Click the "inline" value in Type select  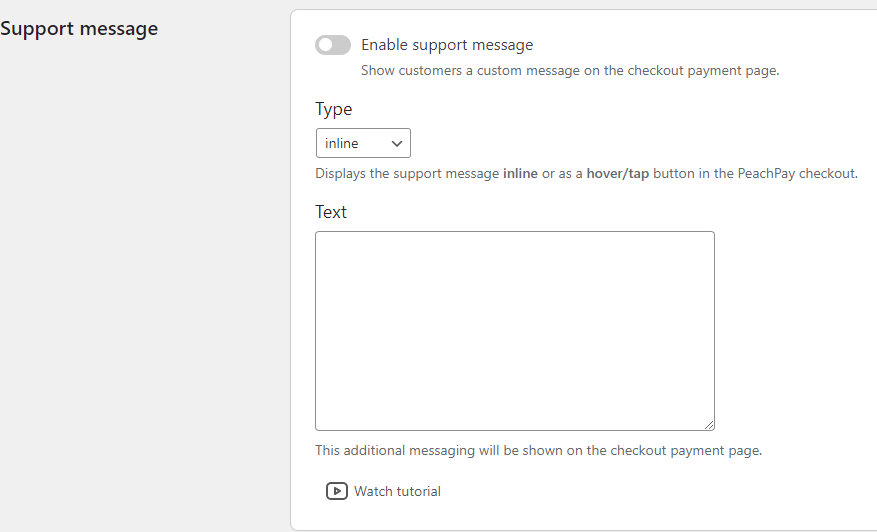coord(341,143)
